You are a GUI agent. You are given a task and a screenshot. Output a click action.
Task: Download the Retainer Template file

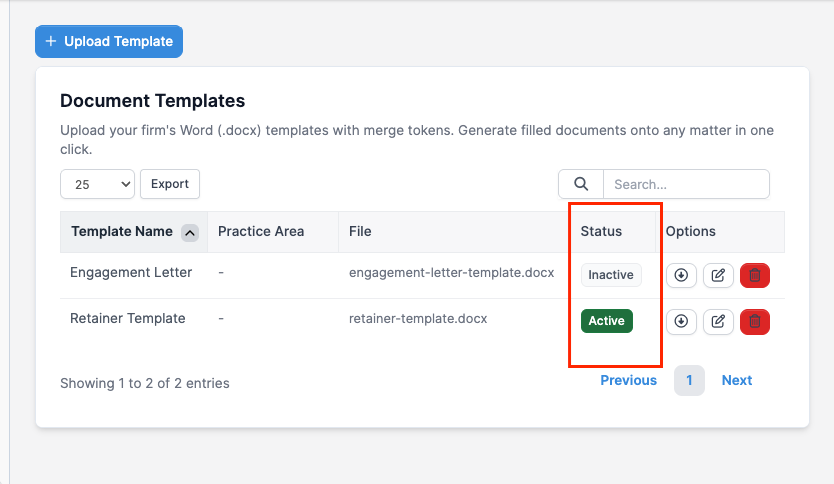pos(681,321)
